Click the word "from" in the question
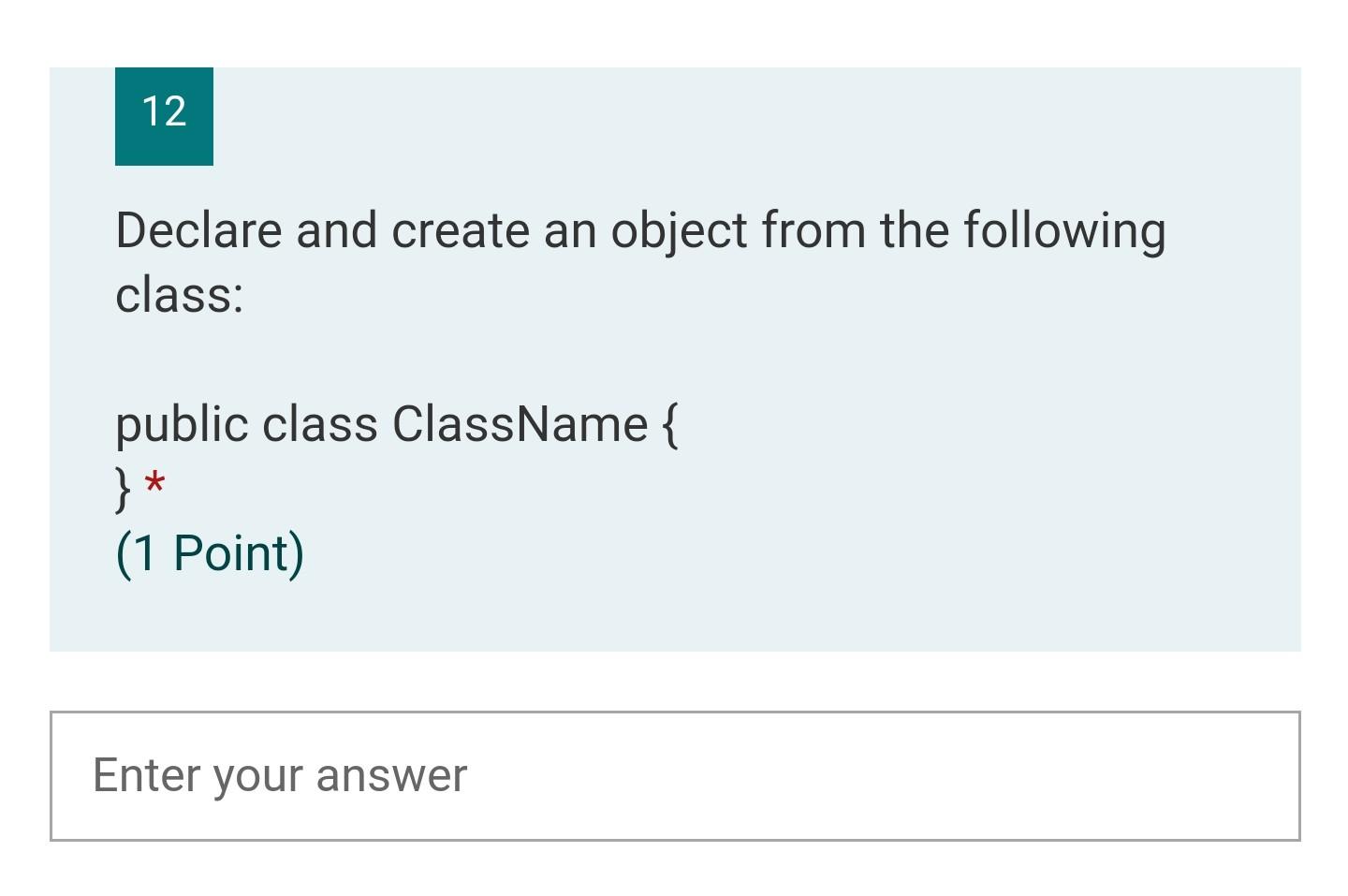 [x=813, y=230]
